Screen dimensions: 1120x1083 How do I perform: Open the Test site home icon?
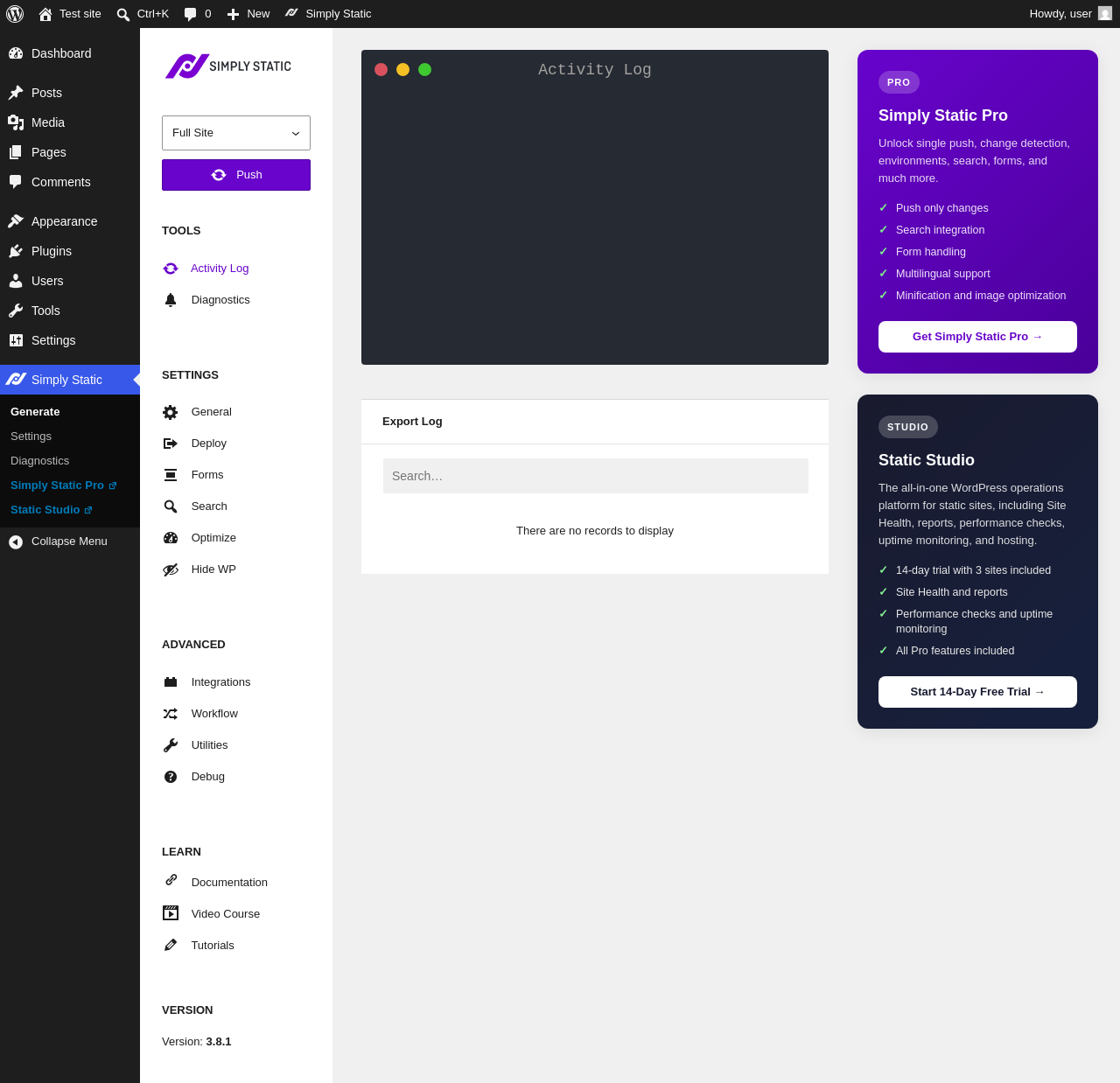(45, 14)
